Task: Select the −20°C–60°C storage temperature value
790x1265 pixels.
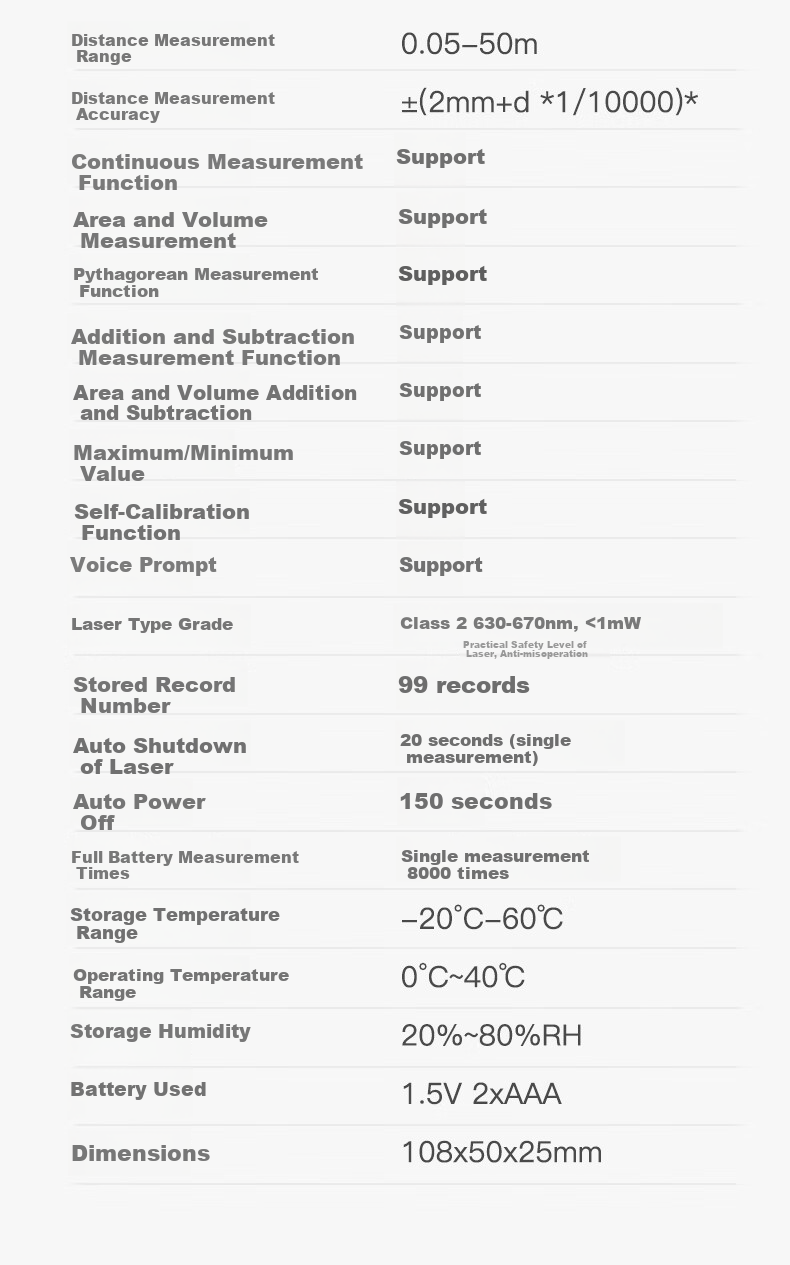Action: click(482, 919)
